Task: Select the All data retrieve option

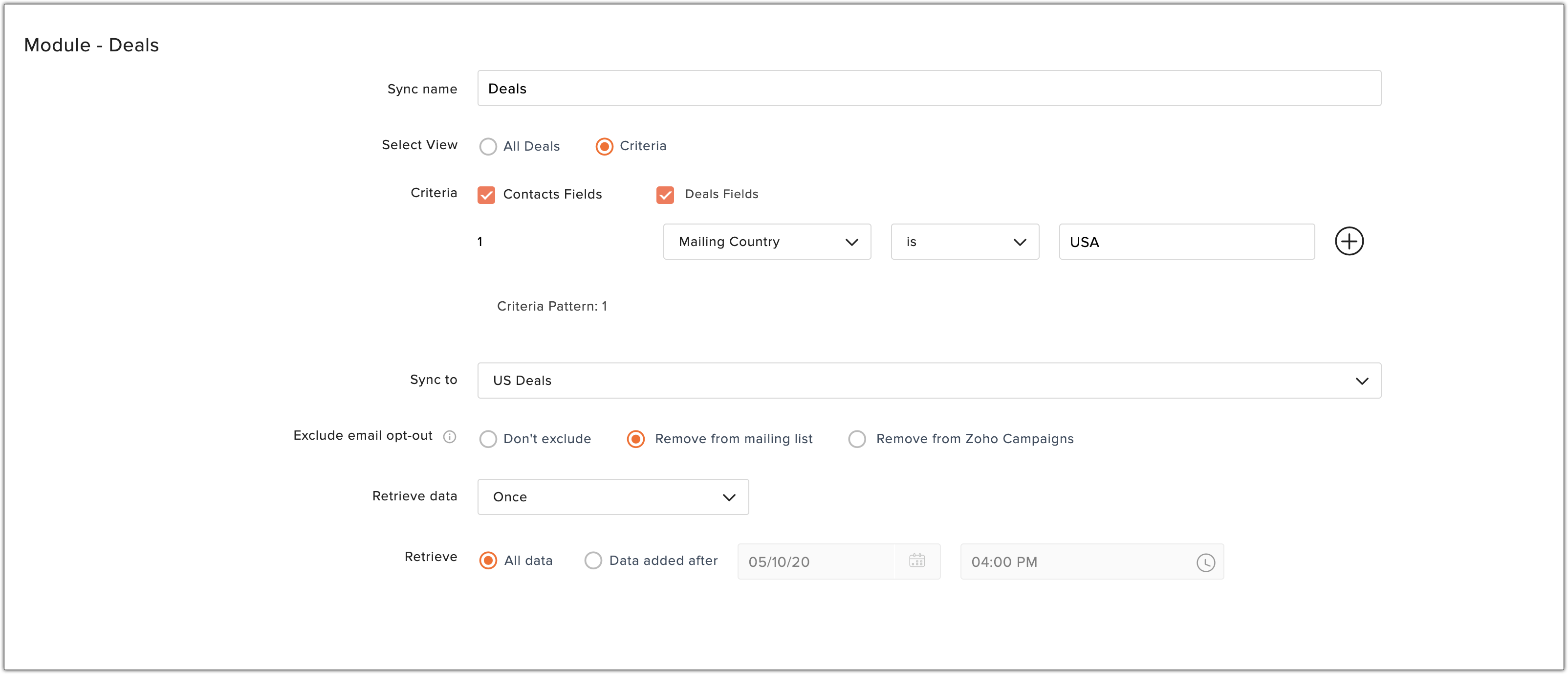Action: 488,561
